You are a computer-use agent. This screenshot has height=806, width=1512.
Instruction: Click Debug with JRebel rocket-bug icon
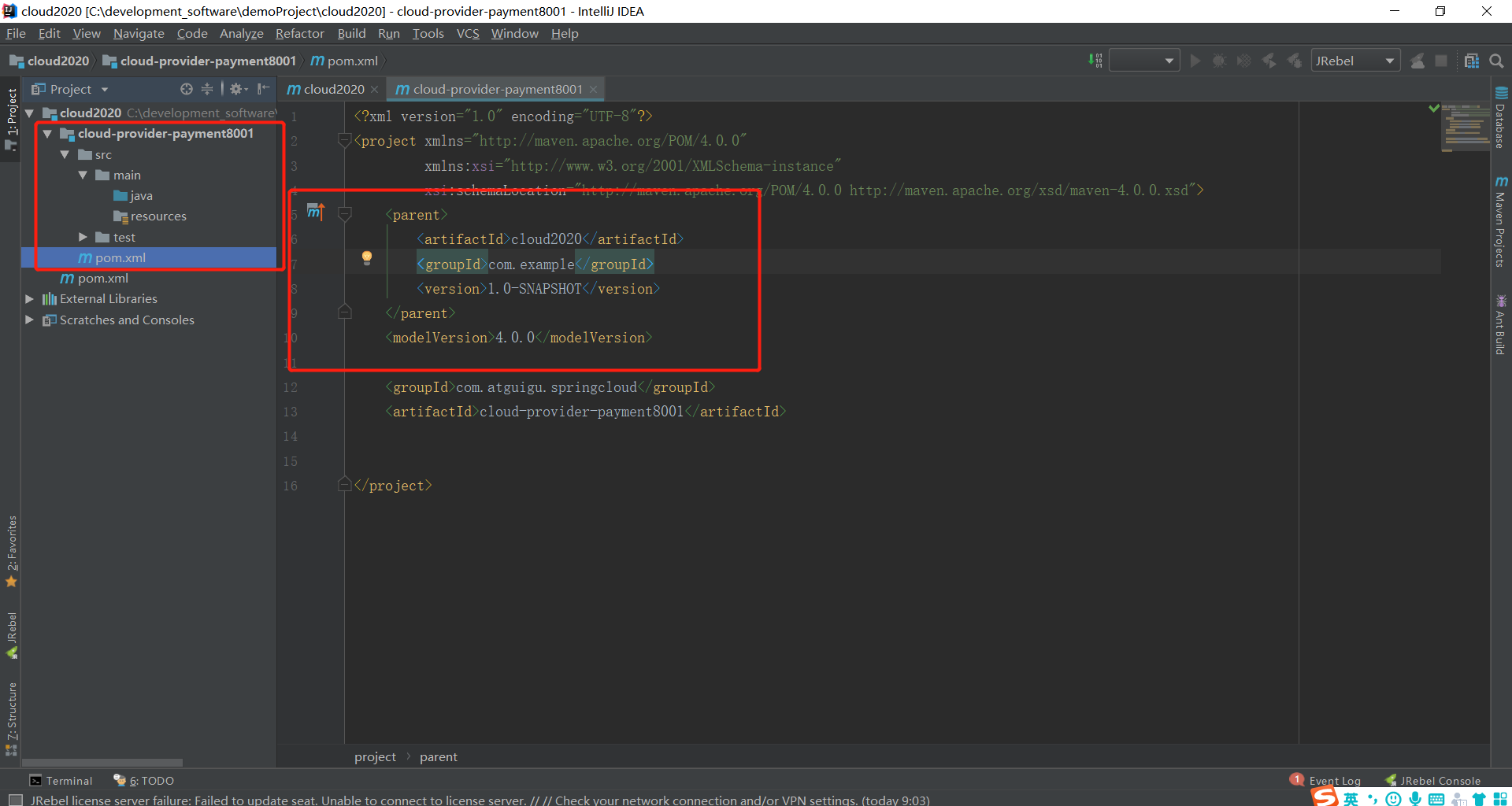point(1294,61)
